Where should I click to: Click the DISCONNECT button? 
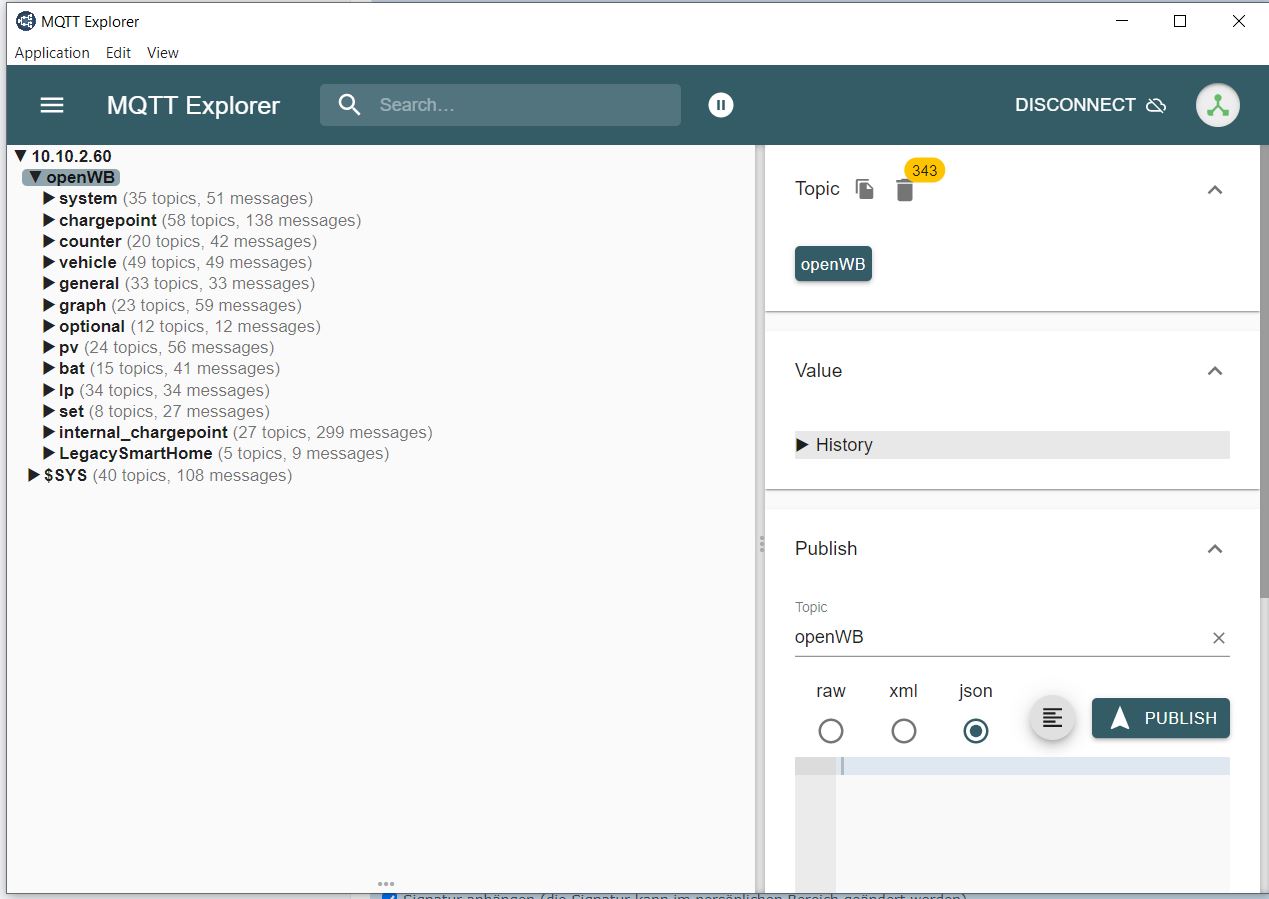click(x=1090, y=105)
